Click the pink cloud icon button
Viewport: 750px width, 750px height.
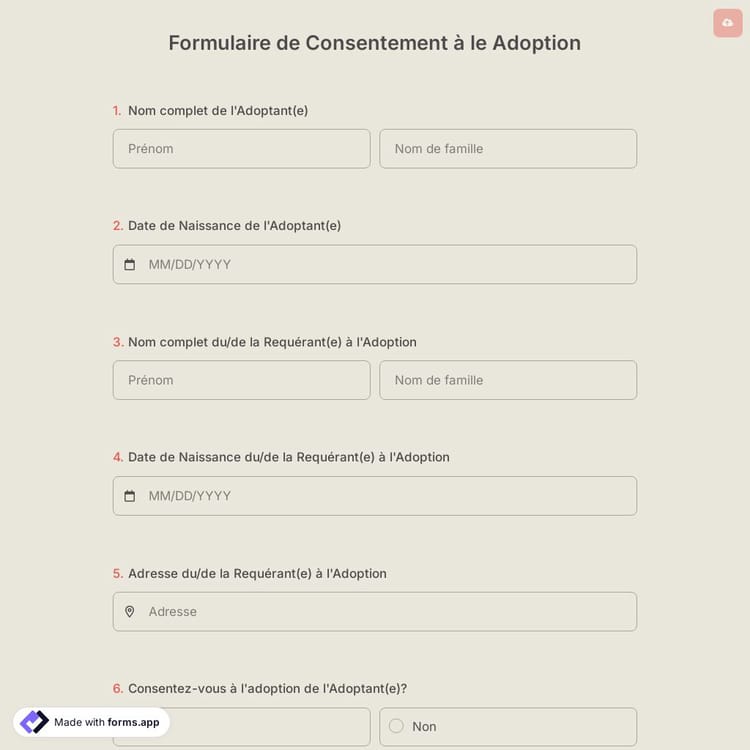728,23
